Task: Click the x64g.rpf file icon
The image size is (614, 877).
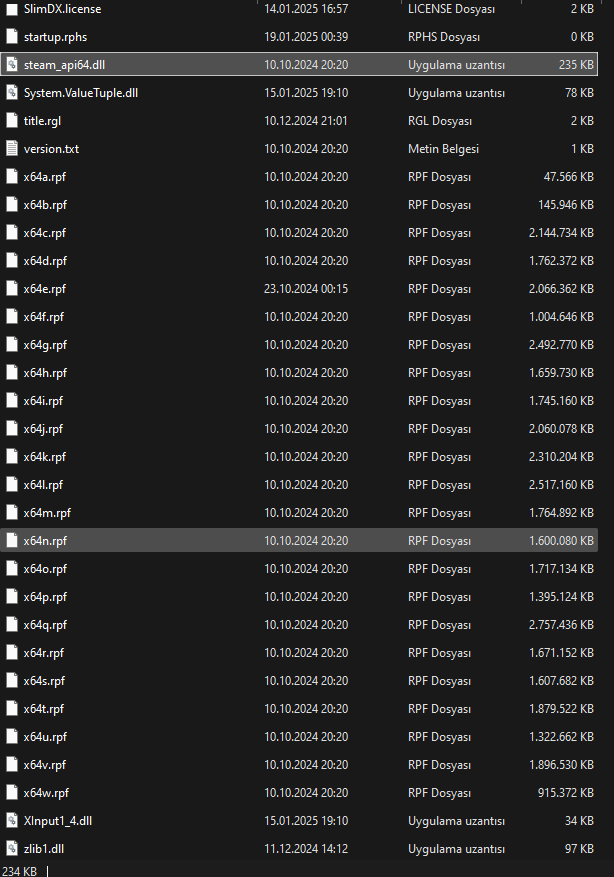Action: coord(12,345)
